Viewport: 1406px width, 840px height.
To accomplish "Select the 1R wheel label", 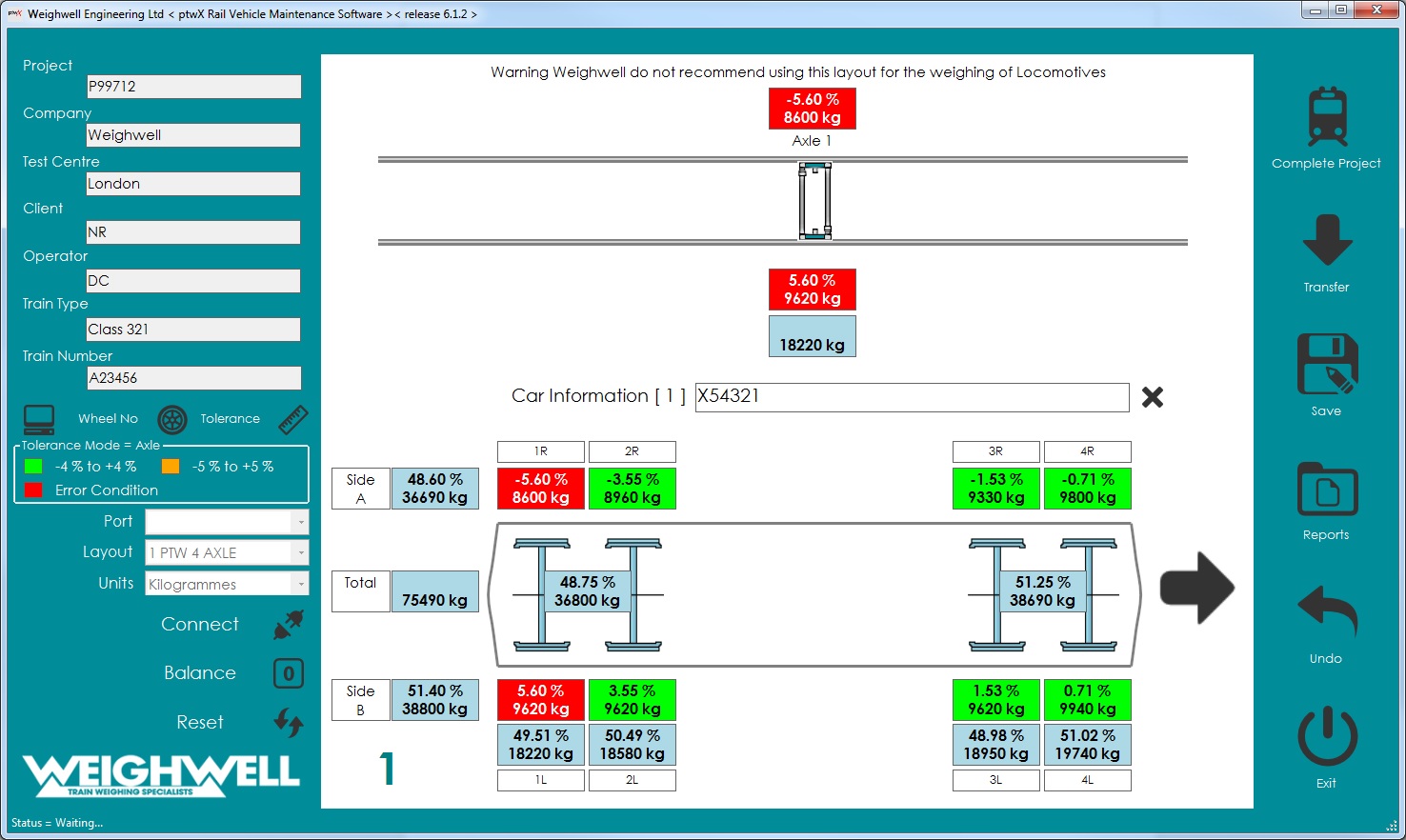I will (541, 451).
